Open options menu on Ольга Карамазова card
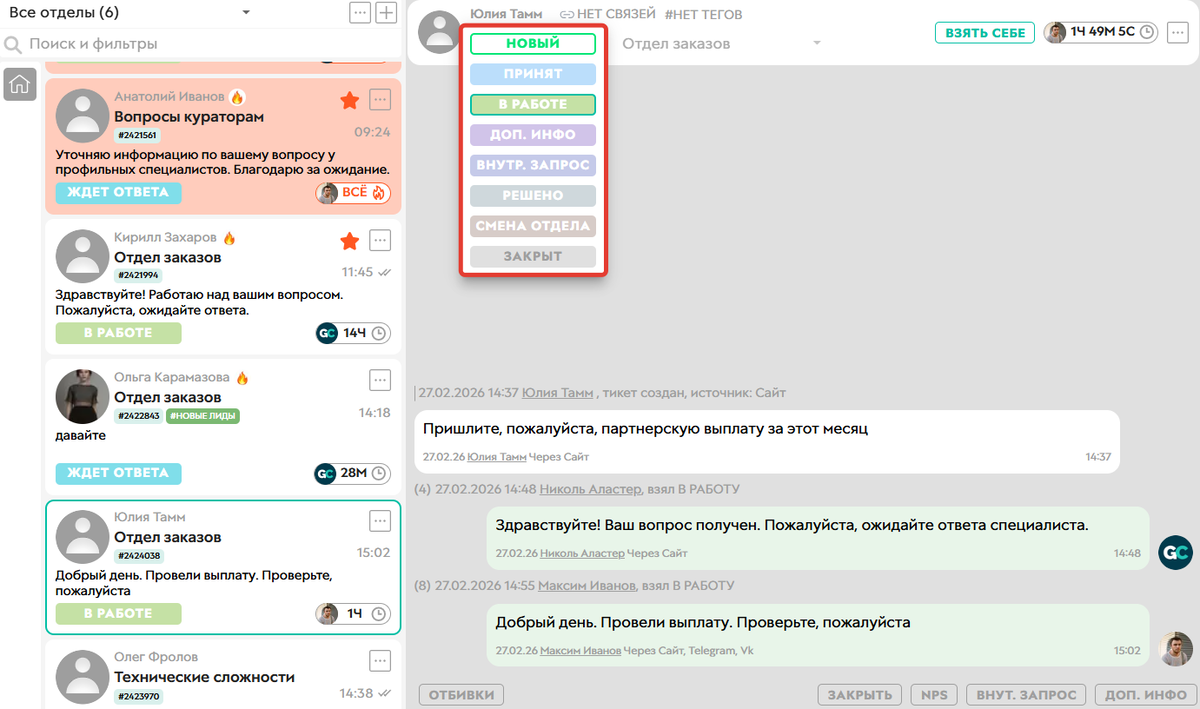 (380, 380)
